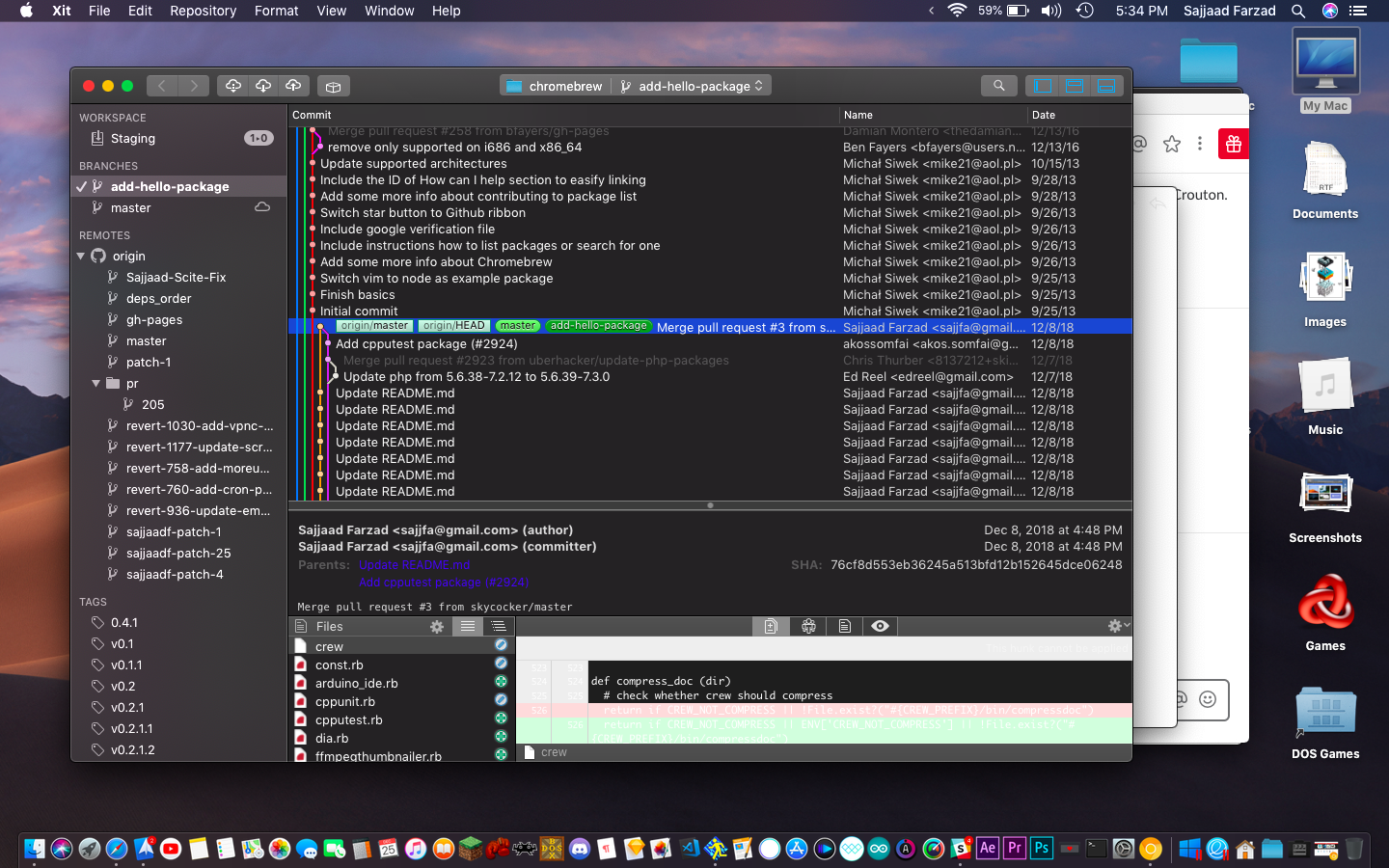Toggle hierarchical view in the Files panel
The width and height of the screenshot is (1389, 868).
pyautogui.click(x=498, y=626)
